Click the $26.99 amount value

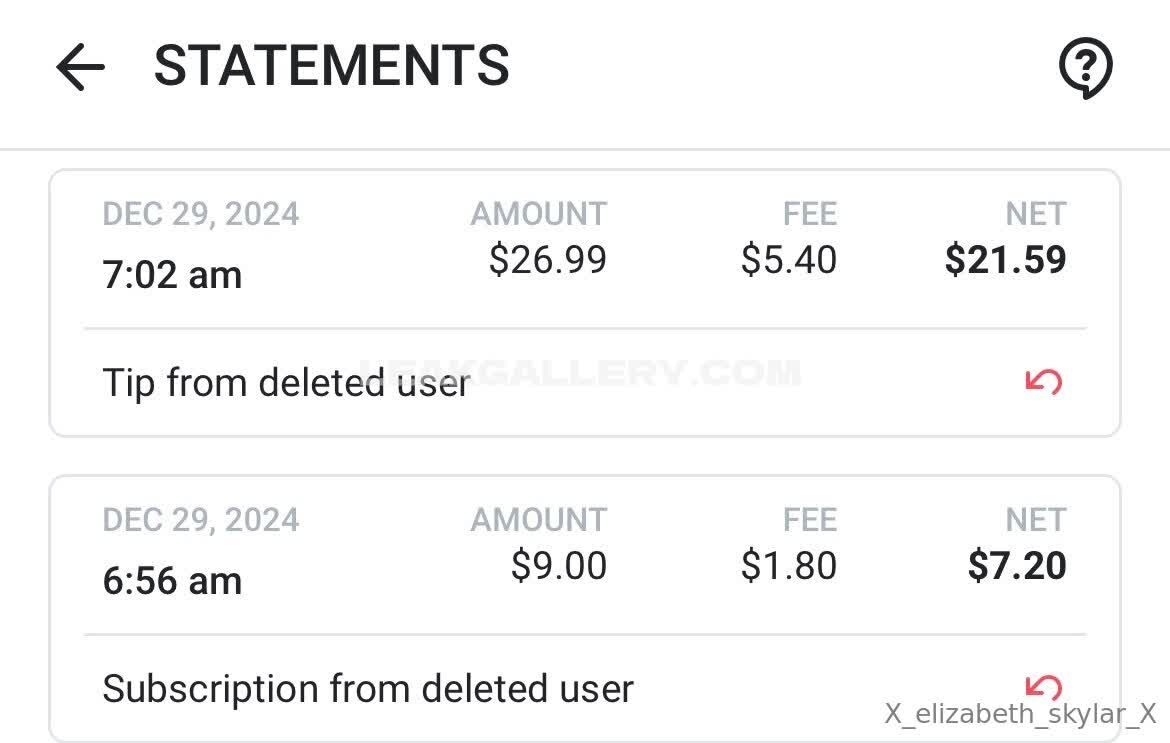point(547,260)
